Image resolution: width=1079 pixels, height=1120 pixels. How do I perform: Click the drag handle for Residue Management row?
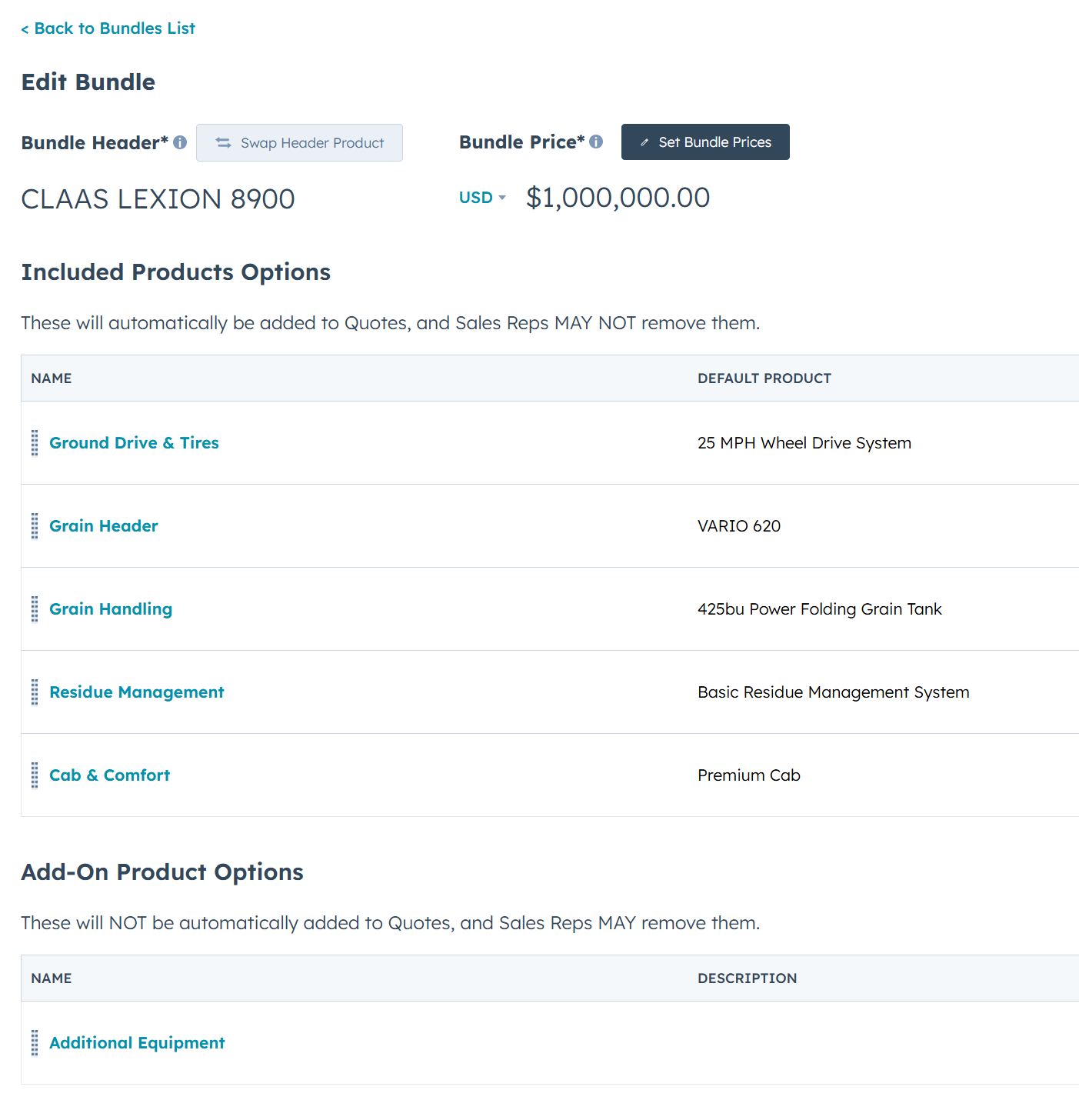[34, 692]
